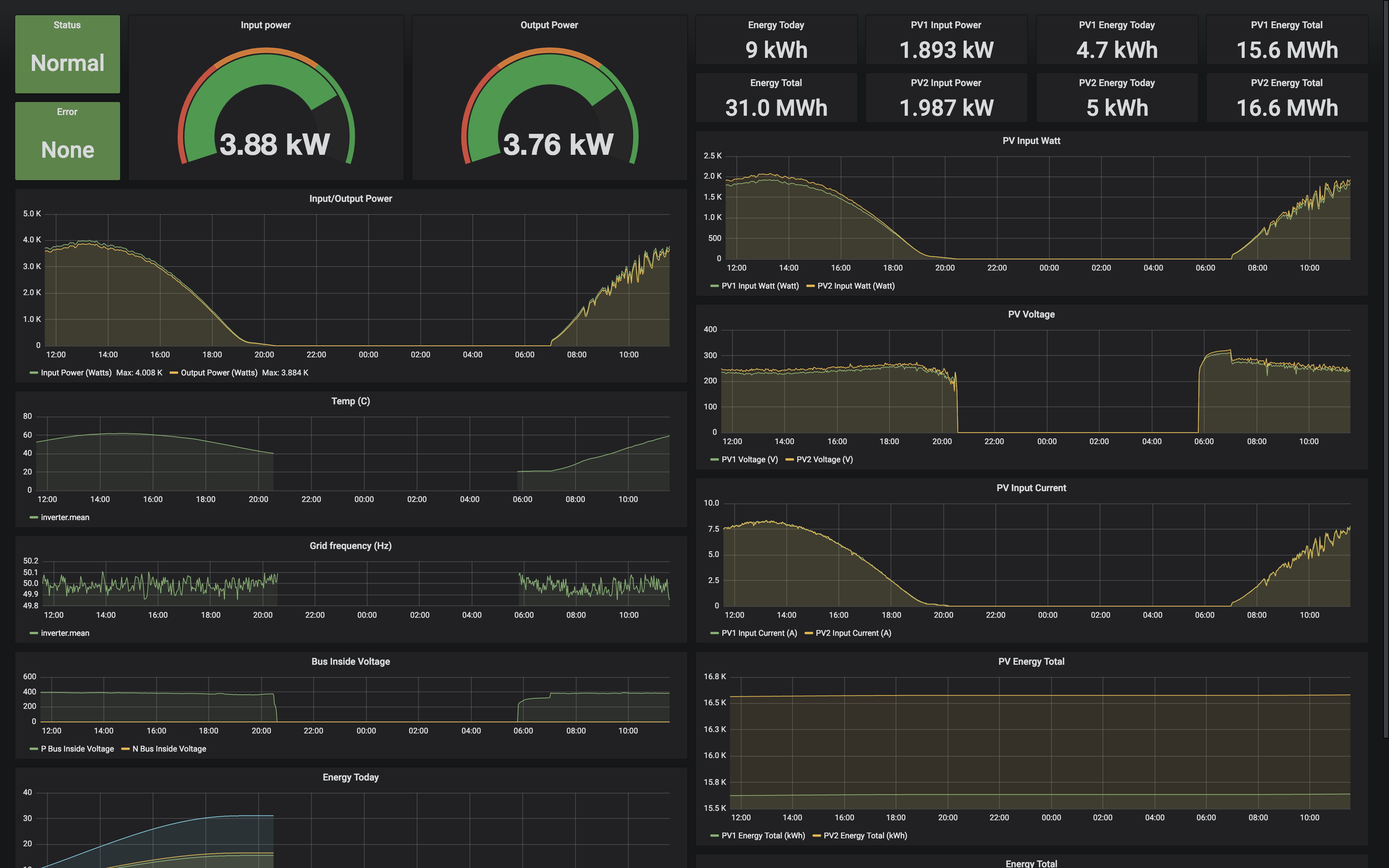Viewport: 1389px width, 868px height.
Task: Click the 15.6 MWh PV1 total value
Action: click(1287, 51)
